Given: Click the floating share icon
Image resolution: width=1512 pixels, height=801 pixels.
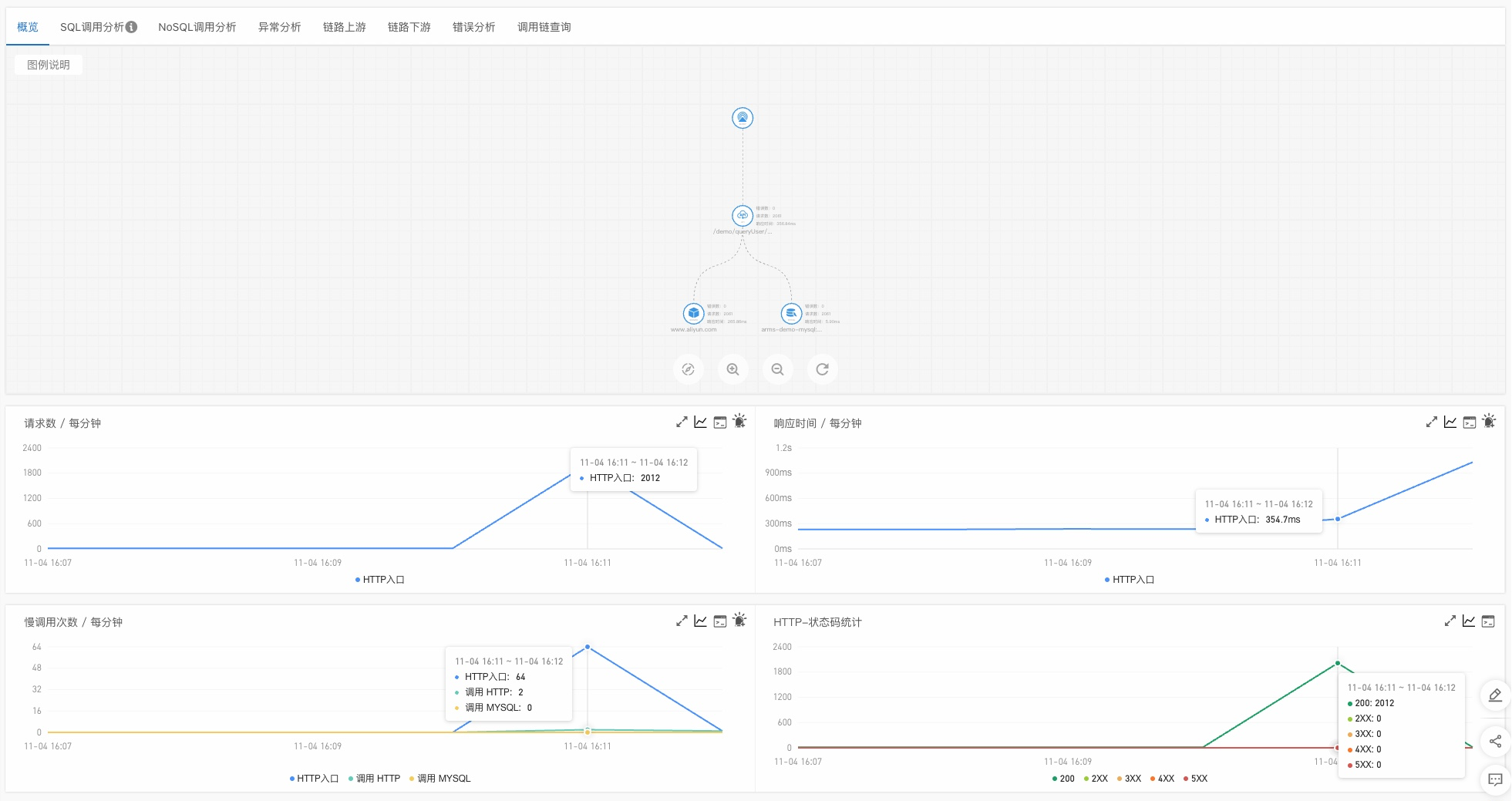Looking at the screenshot, I should click(x=1495, y=742).
